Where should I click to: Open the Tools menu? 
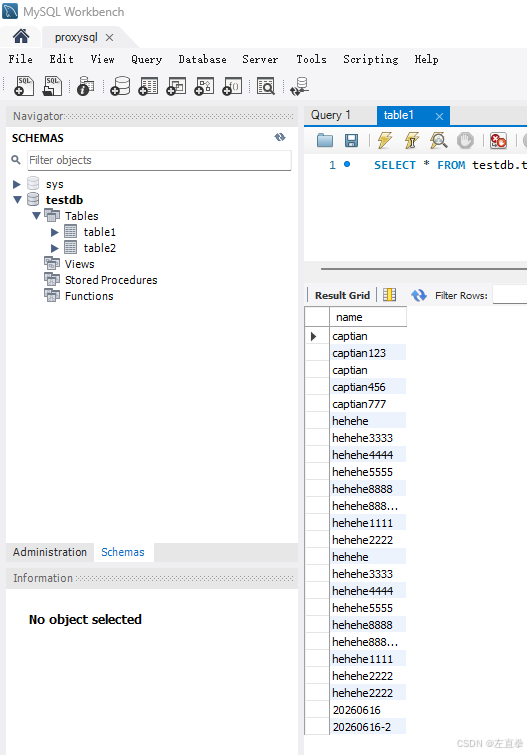[x=311, y=59]
